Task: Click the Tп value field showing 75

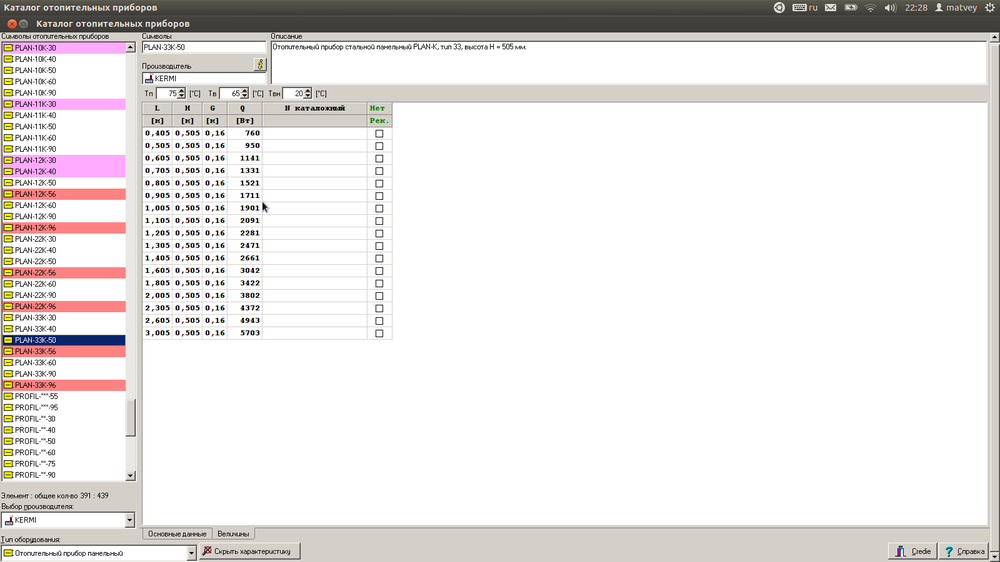Action: click(x=166, y=93)
